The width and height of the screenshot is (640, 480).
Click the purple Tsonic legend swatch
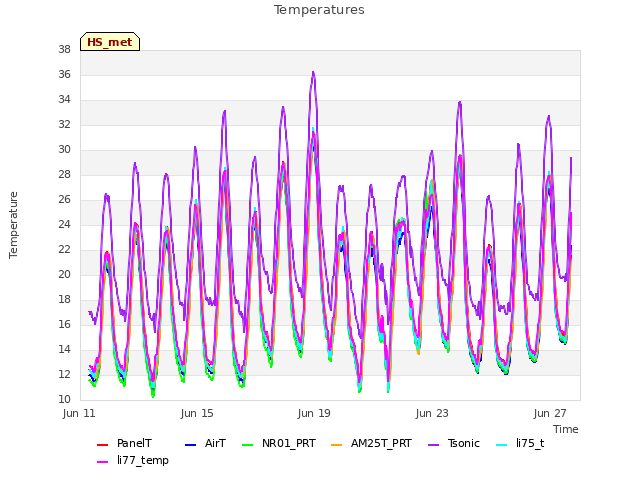coord(433,444)
